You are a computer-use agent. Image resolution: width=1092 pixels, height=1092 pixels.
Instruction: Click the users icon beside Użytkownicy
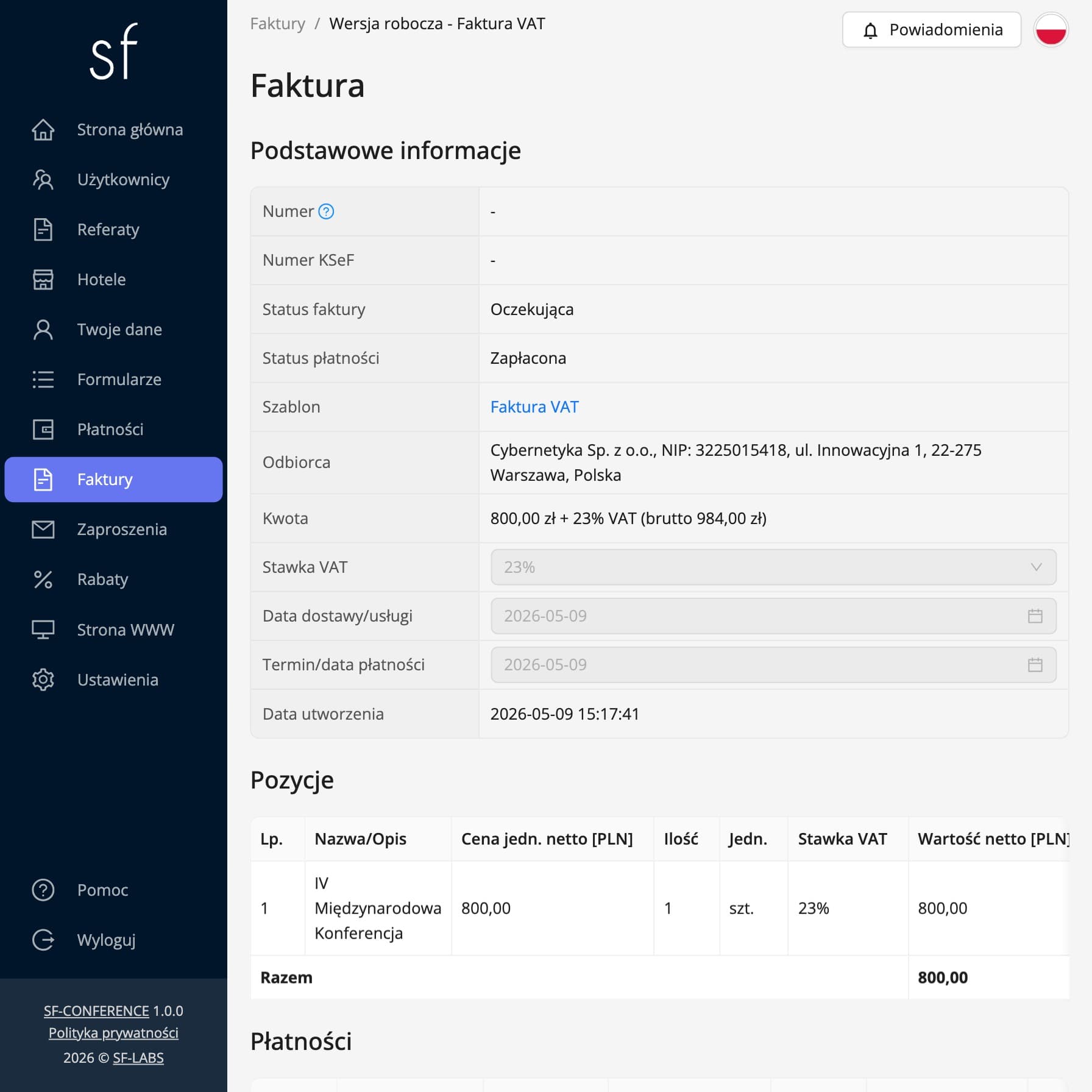pos(43,180)
